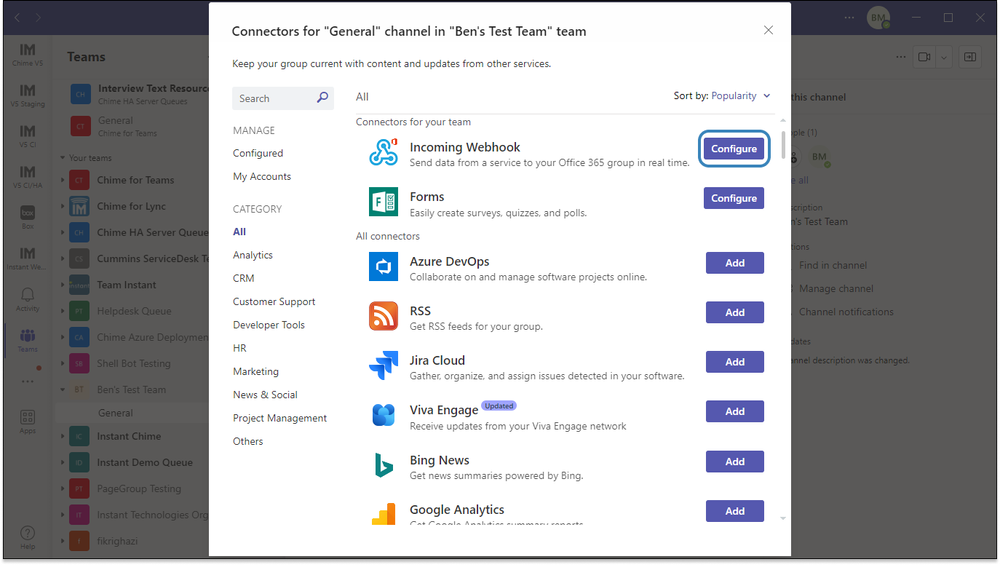
Task: Select the All category
Action: coord(239,231)
